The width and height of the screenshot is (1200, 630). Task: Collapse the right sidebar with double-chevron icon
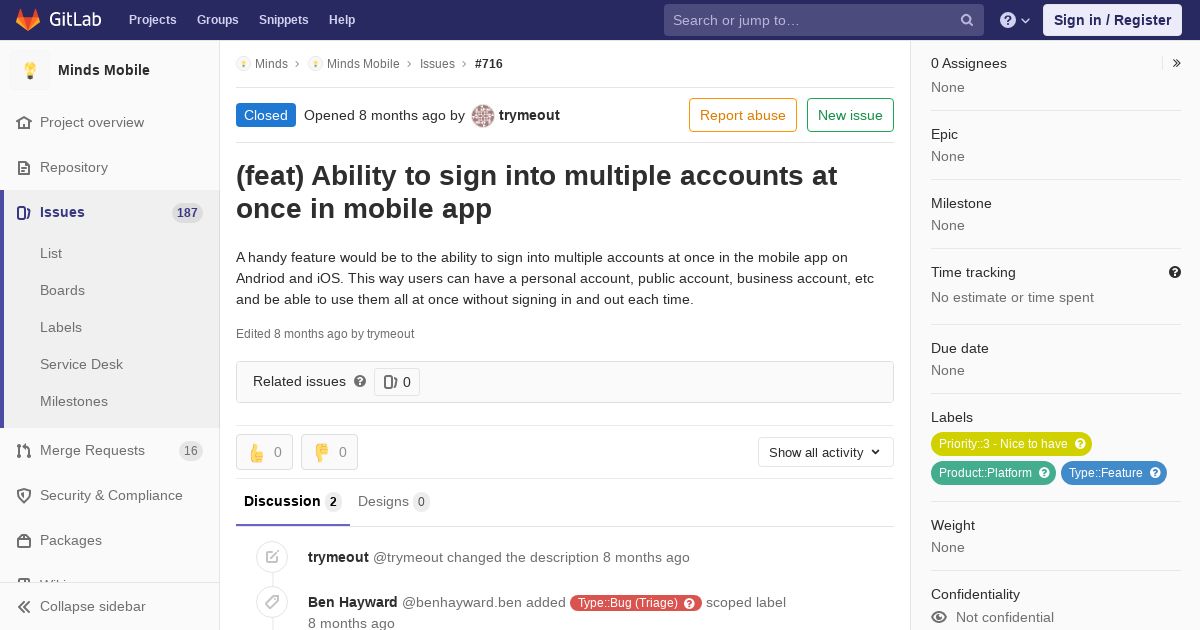[x=1177, y=63]
